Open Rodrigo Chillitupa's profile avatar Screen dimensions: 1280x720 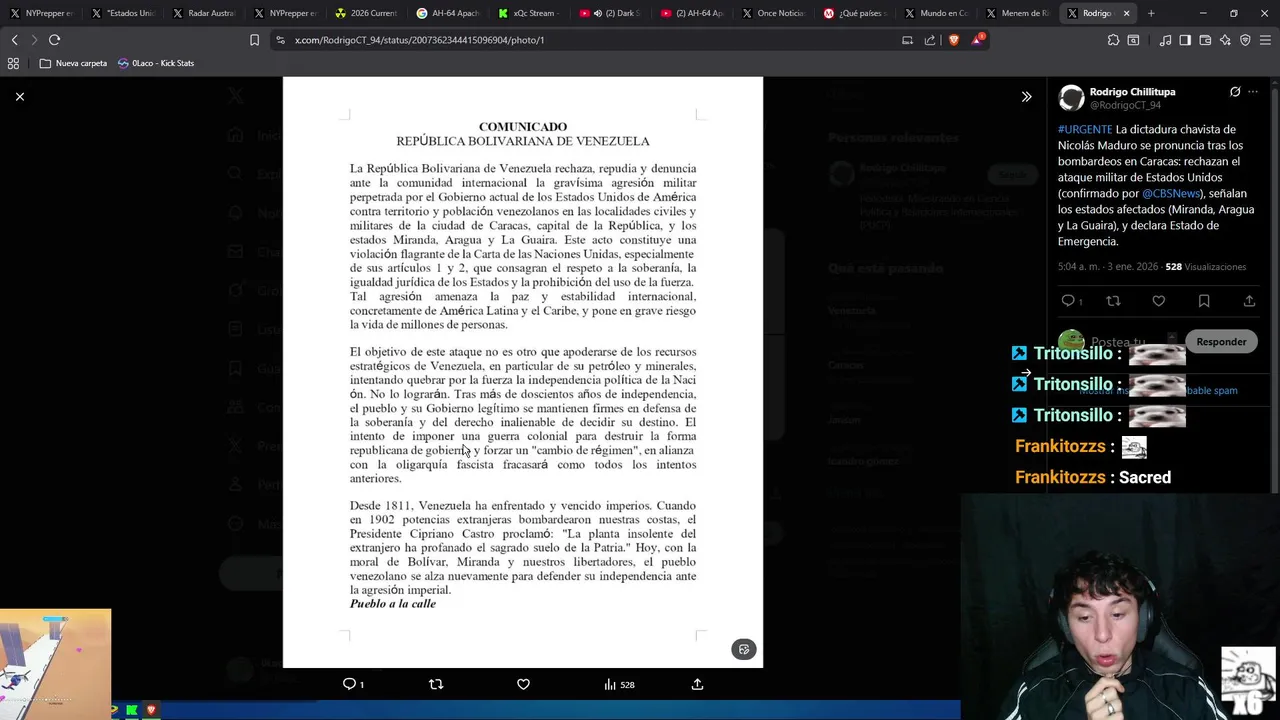[1071, 97]
